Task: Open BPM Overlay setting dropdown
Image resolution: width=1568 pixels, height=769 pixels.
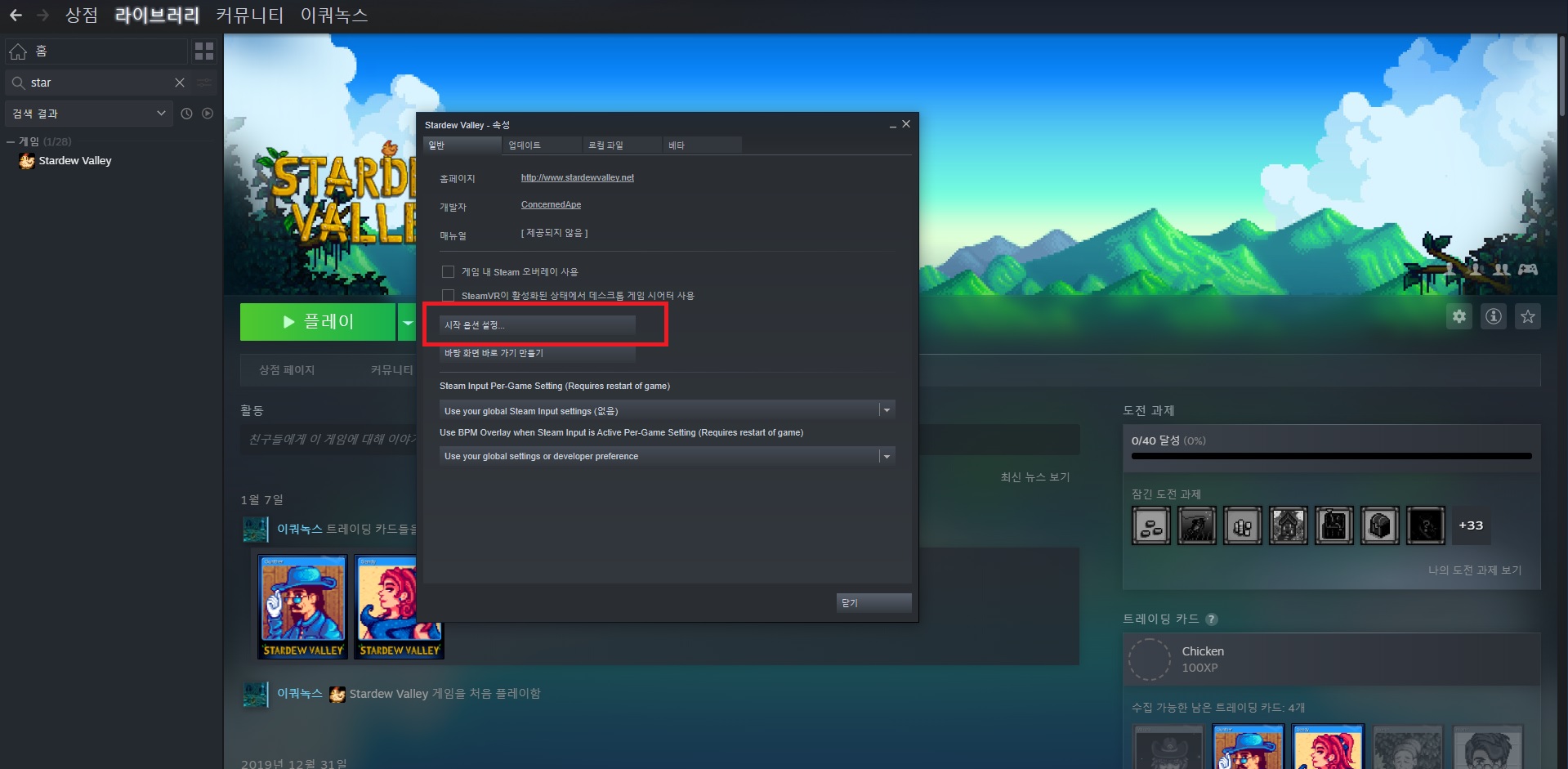Action: coord(667,455)
